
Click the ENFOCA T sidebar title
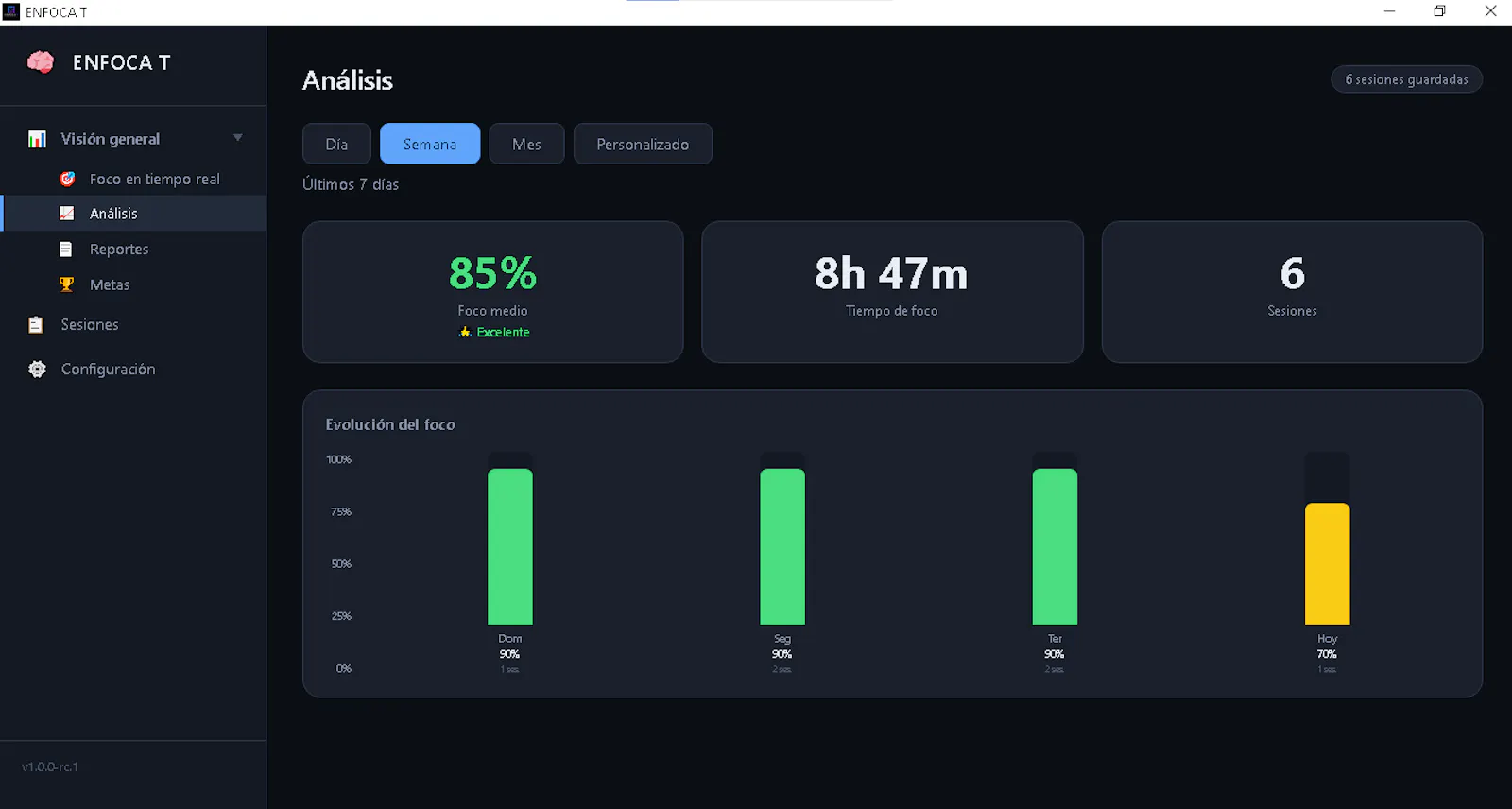click(122, 62)
